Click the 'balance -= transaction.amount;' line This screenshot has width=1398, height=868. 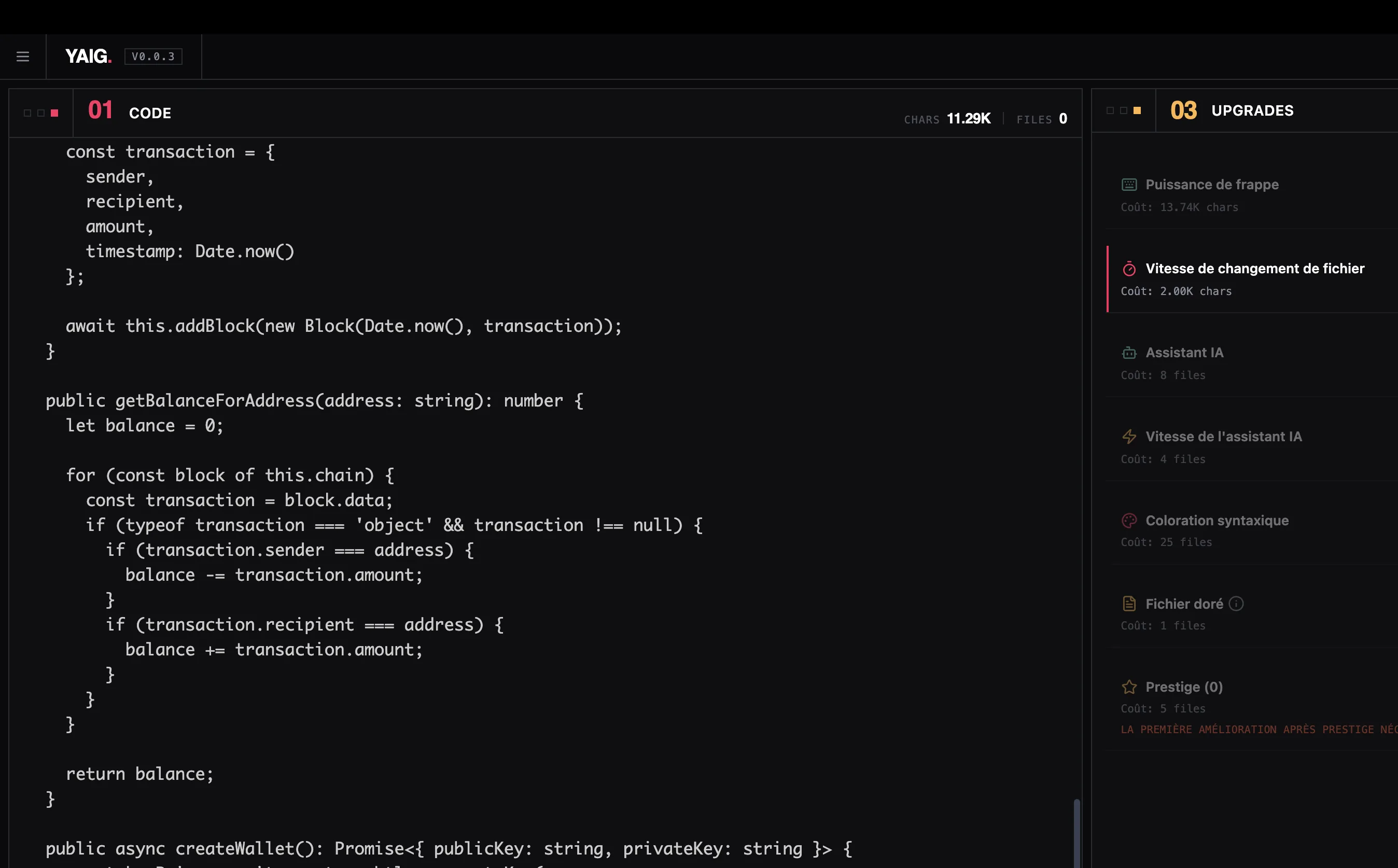coord(274,575)
